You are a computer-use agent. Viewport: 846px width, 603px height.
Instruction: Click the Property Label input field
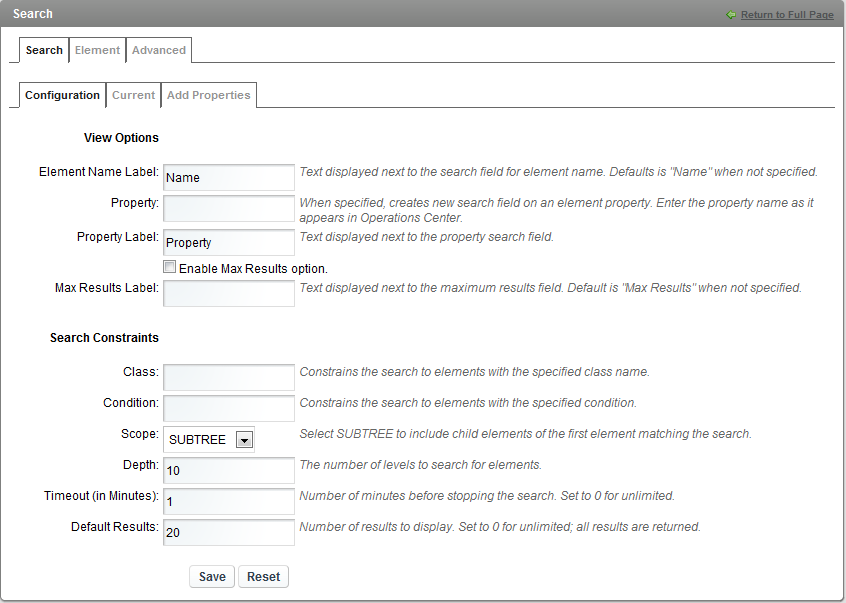(x=229, y=242)
